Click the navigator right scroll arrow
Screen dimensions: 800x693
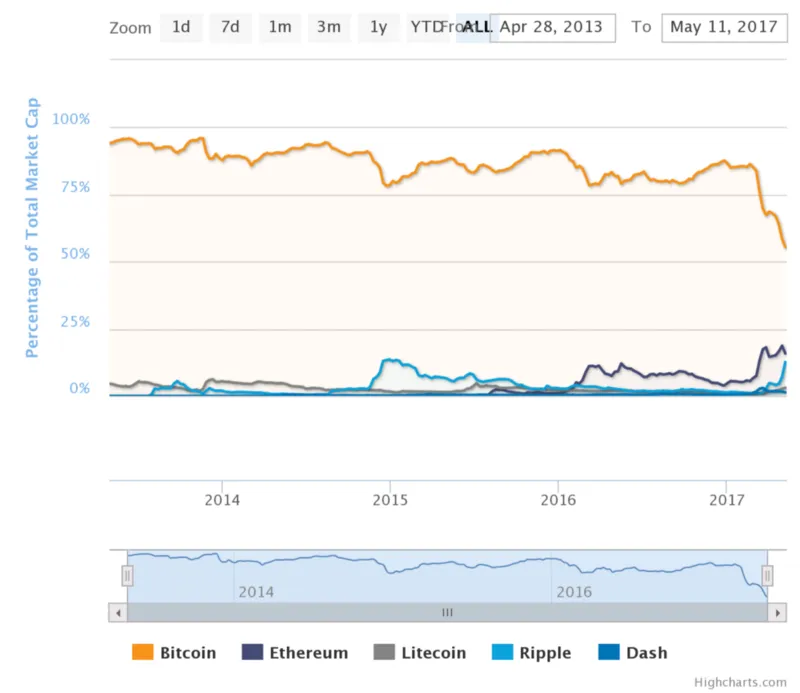pyautogui.click(x=777, y=613)
